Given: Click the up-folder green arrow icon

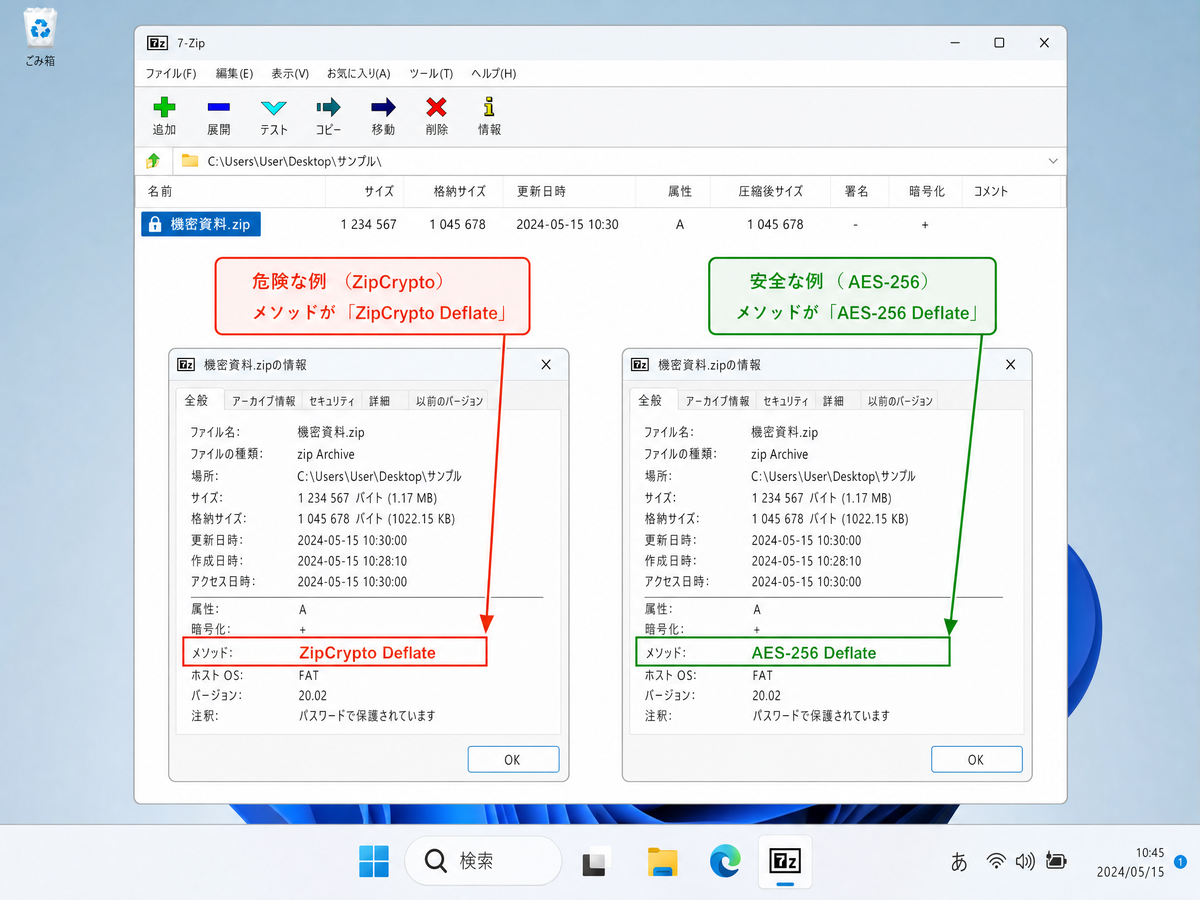Looking at the screenshot, I should [x=153, y=160].
